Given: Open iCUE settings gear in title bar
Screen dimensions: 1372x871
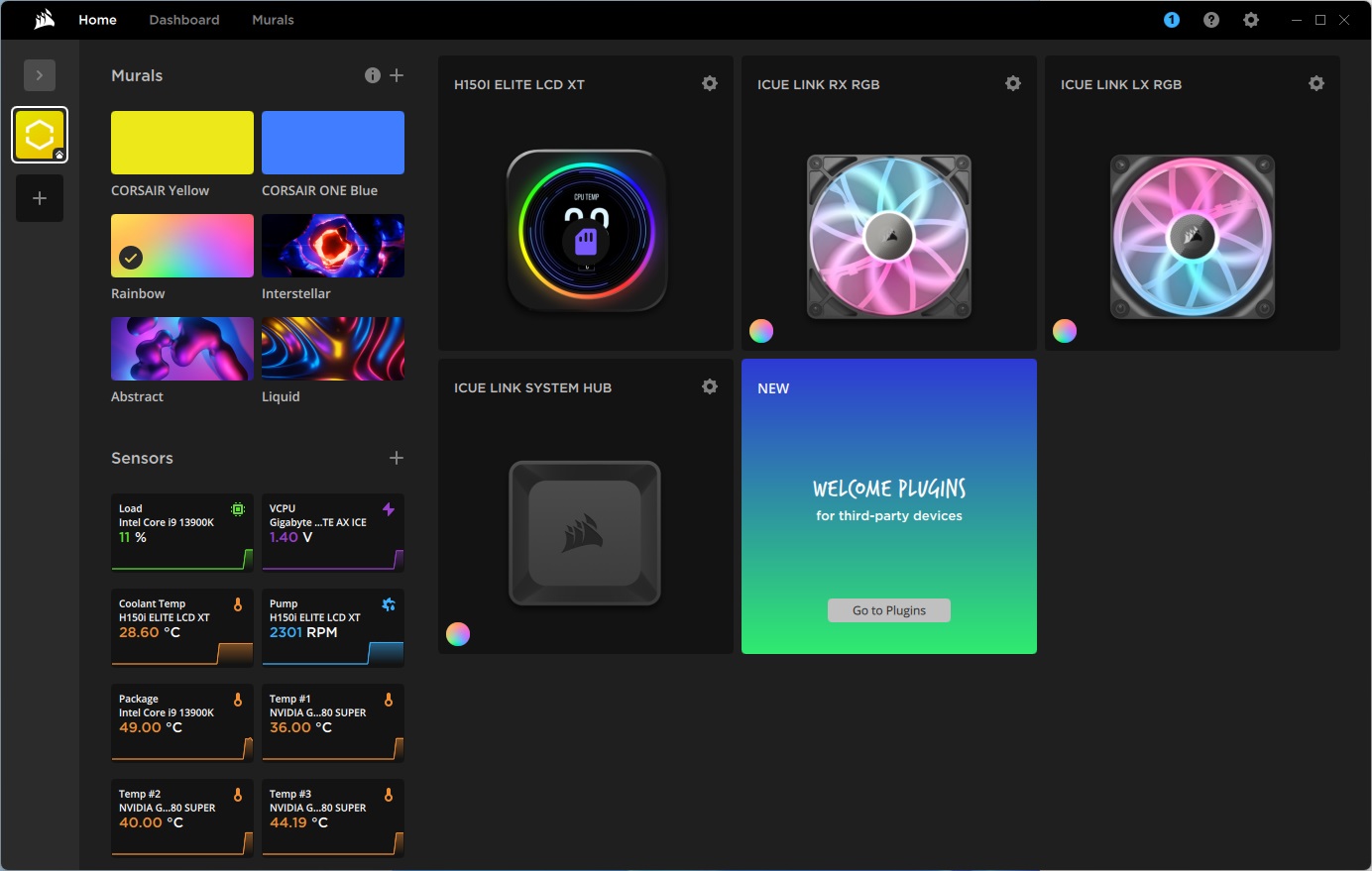Looking at the screenshot, I should tap(1251, 20).
